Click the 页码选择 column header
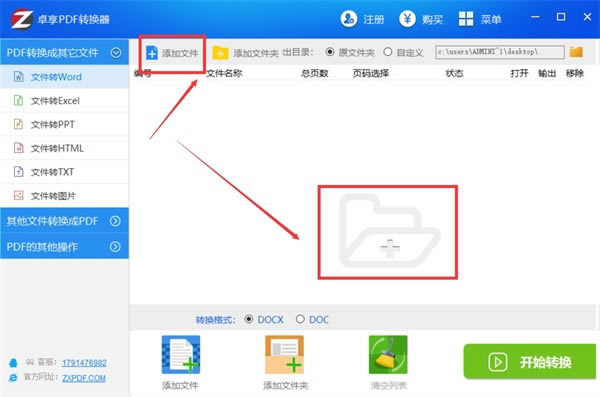 370,73
